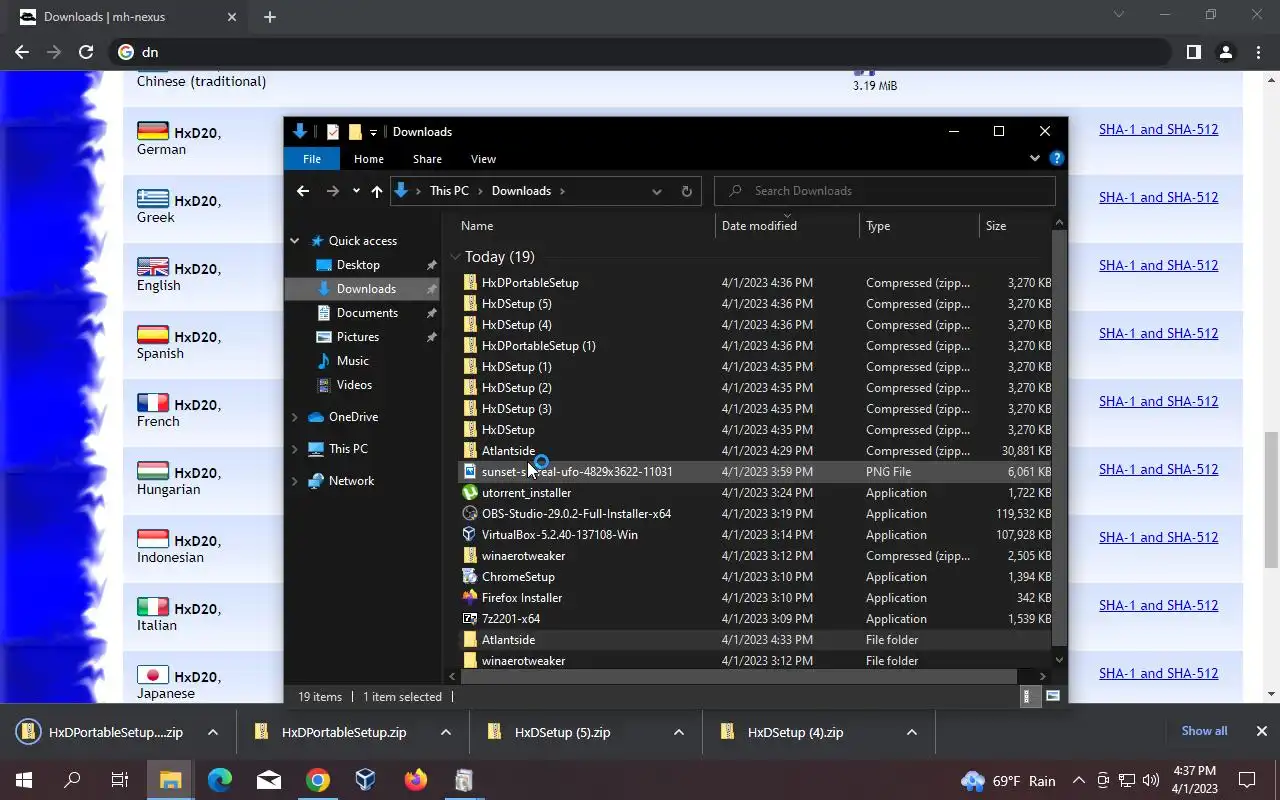Show hidden system tray icons
This screenshot has width=1280, height=800.
coord(1078,780)
